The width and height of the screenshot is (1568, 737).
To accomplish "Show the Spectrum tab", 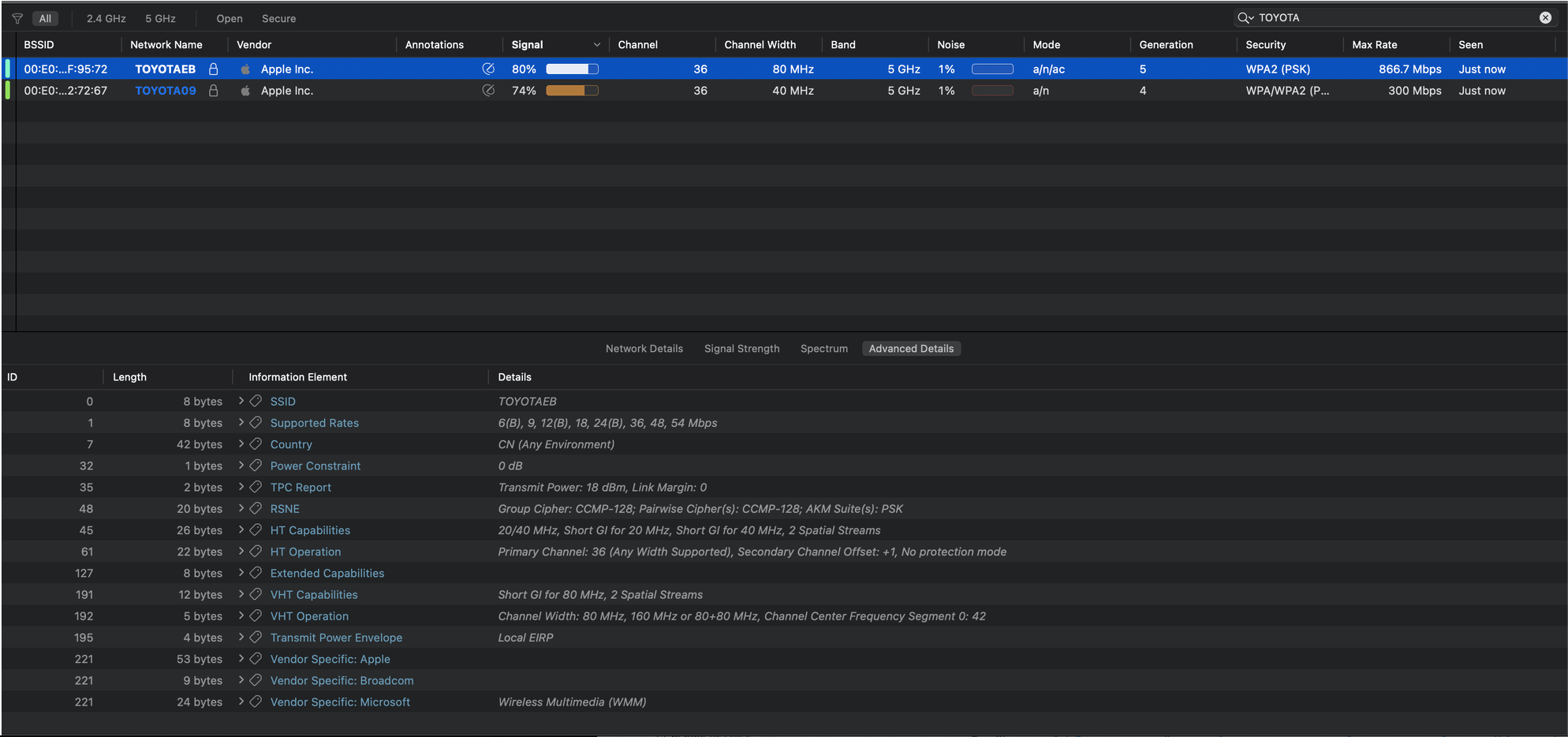I will click(x=824, y=348).
